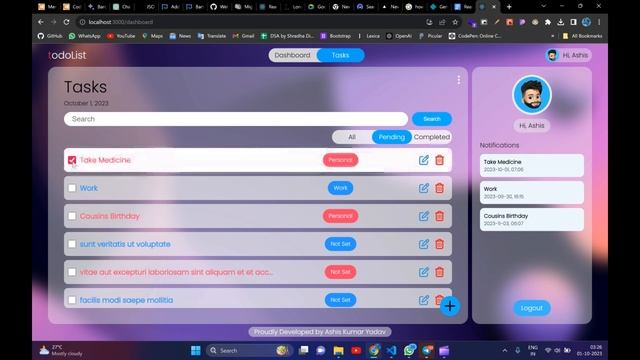
Task: Open the Work notification card
Action: point(532,192)
